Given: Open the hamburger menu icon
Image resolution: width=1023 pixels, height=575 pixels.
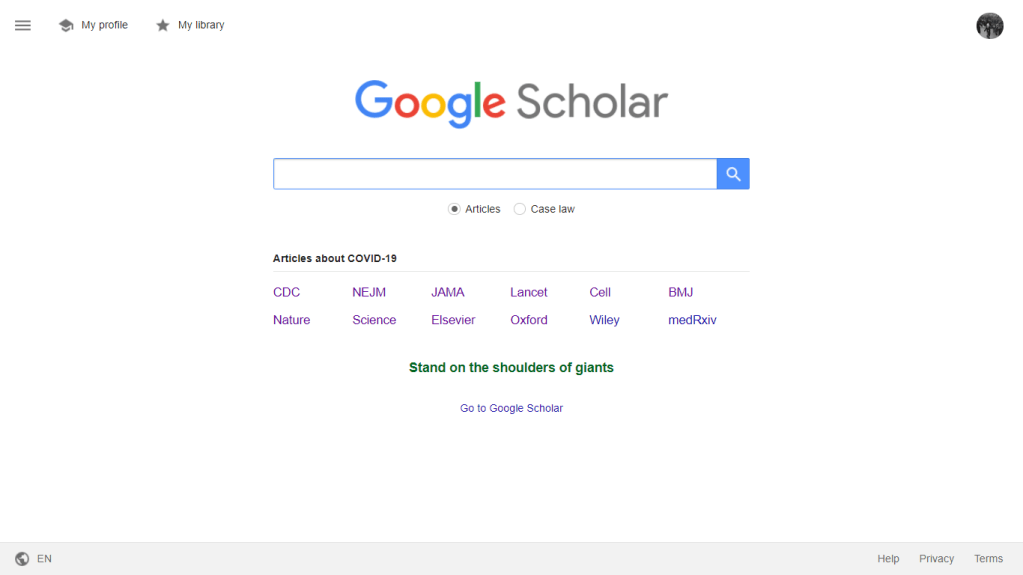Looking at the screenshot, I should tap(23, 25).
